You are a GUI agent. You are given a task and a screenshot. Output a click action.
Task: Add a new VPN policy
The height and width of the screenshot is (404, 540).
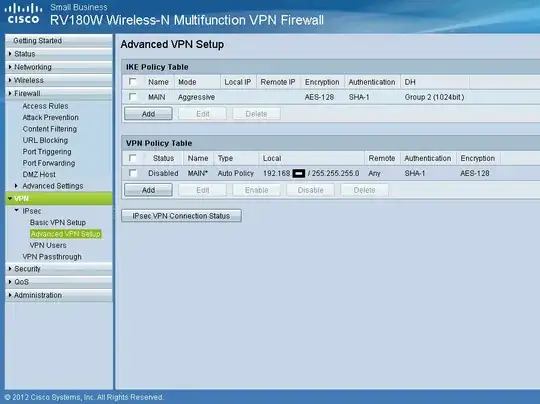click(148, 190)
